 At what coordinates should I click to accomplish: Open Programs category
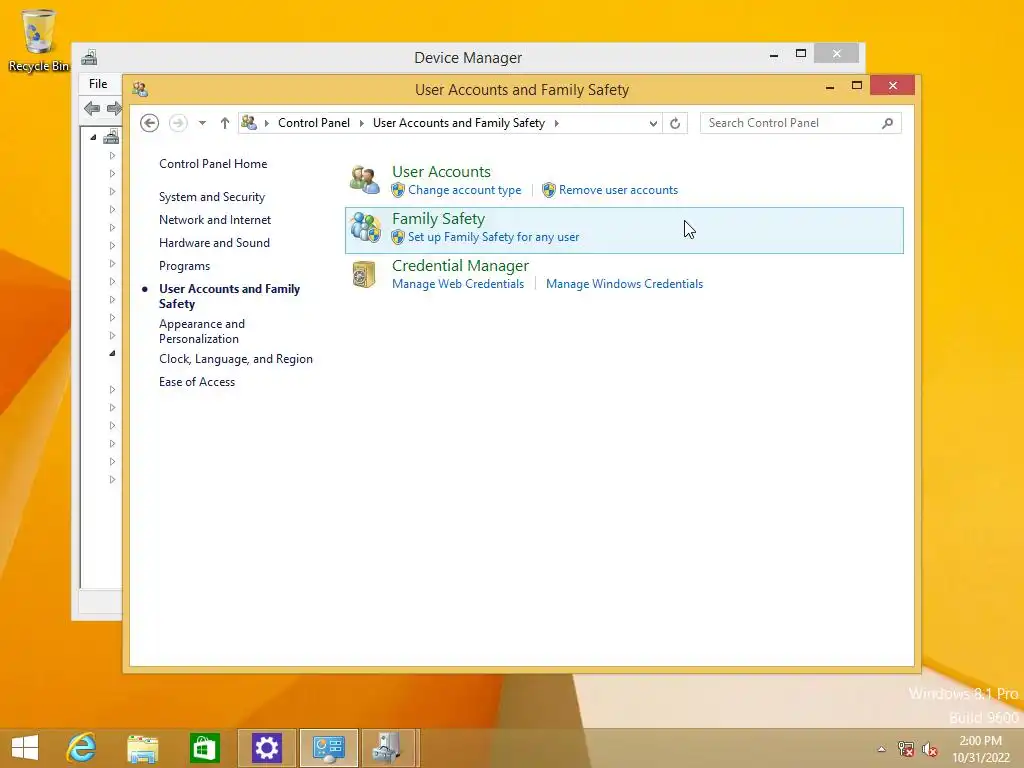pos(184,266)
